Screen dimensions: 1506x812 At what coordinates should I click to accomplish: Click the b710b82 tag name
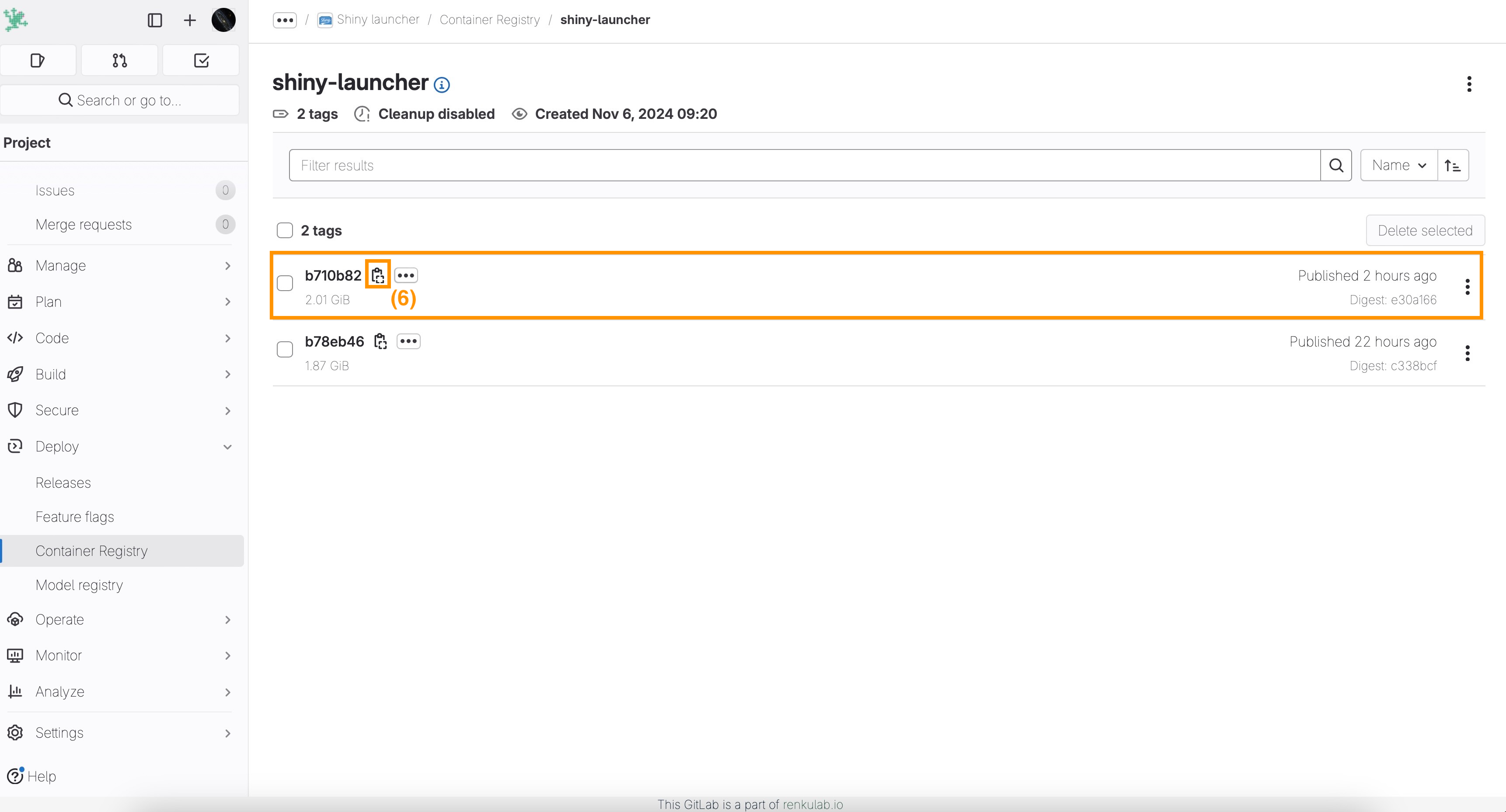click(333, 275)
